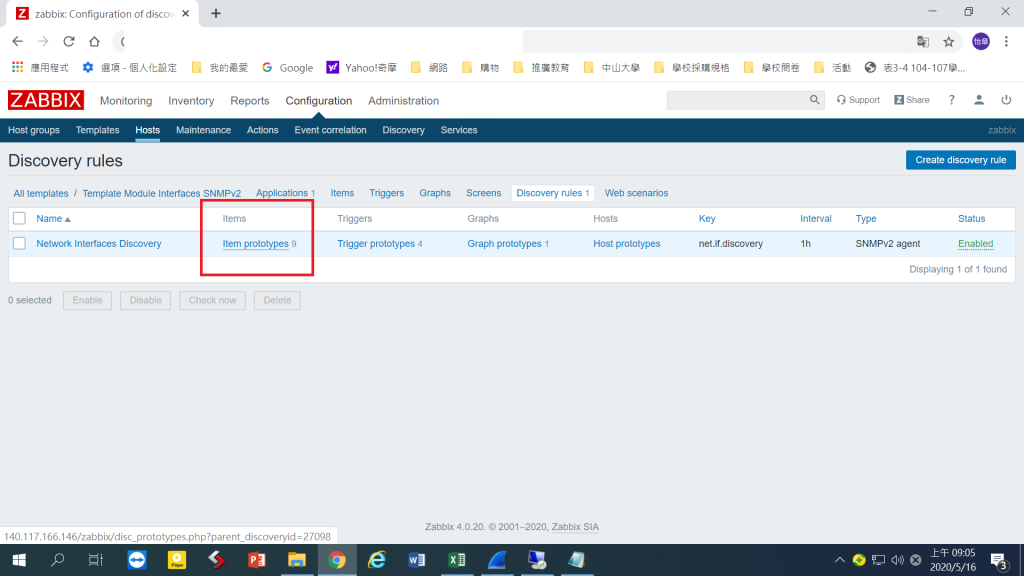Open Chrome three-dot menu
Screen dimensions: 1024x576
coord(1006,42)
